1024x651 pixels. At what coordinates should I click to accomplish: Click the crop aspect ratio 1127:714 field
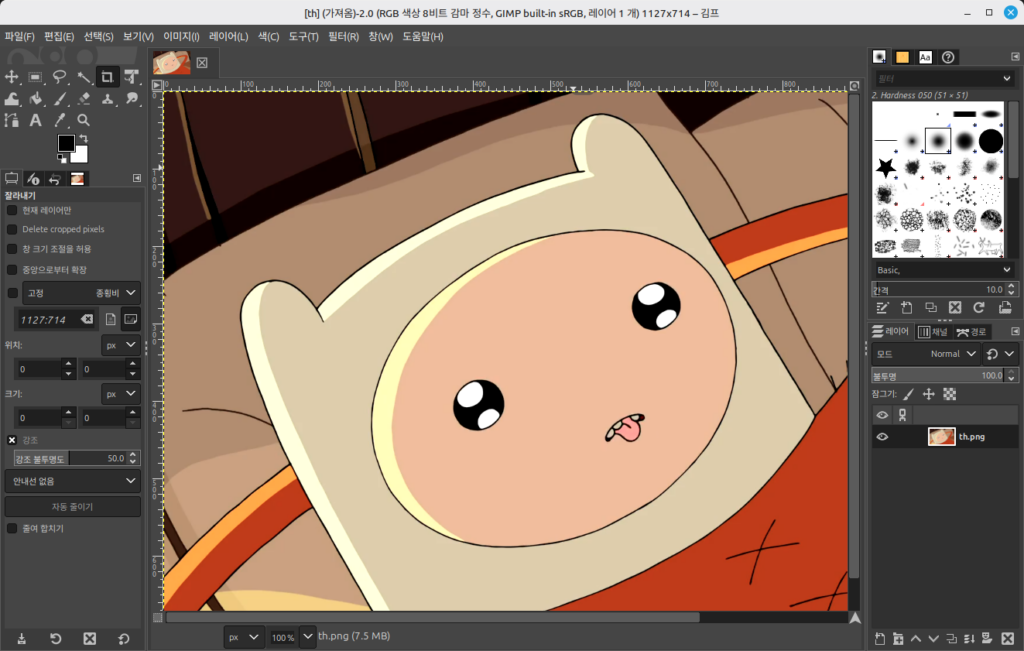[45, 320]
